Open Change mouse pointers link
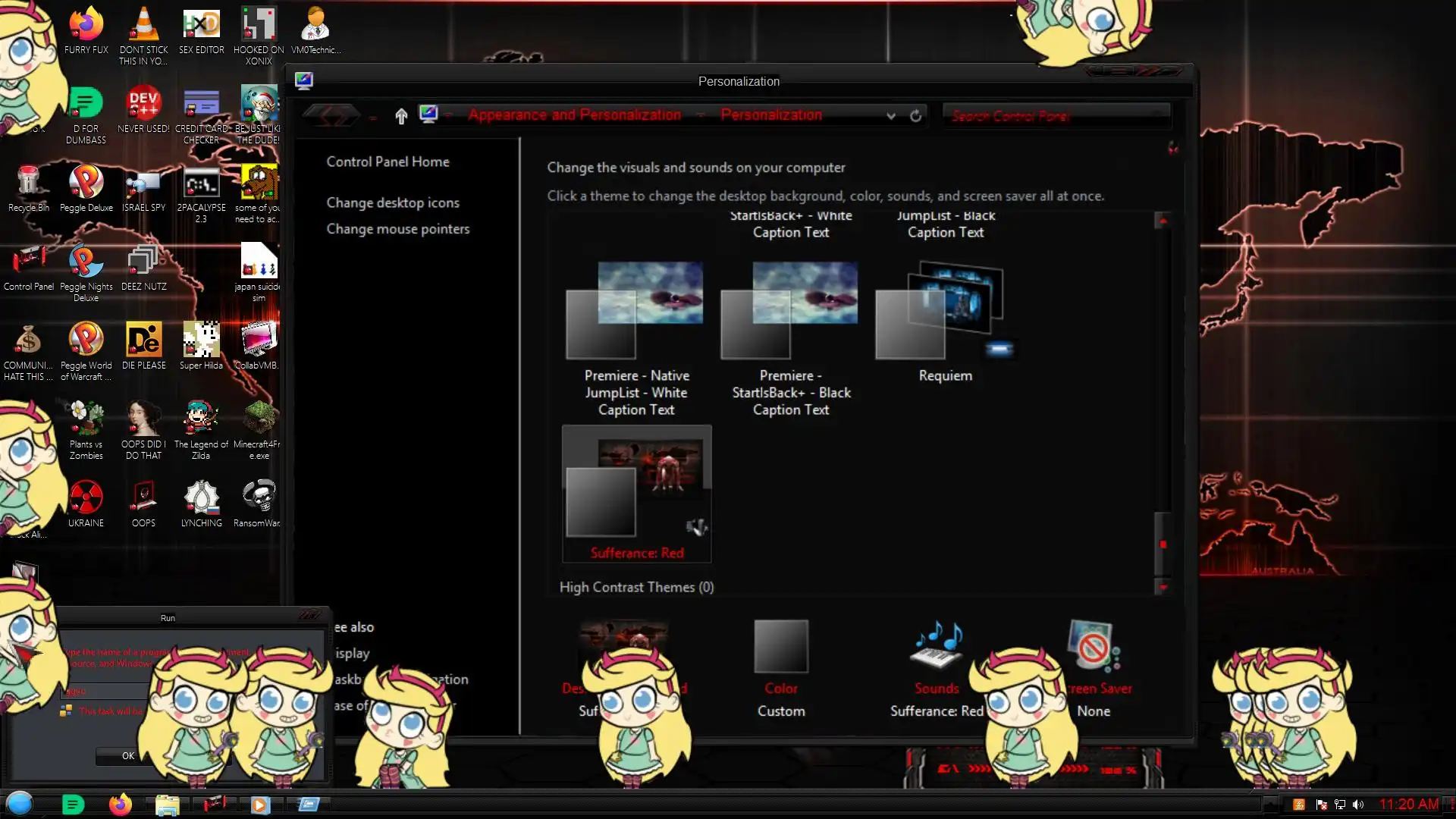Viewport: 1456px width, 819px height. [x=397, y=229]
